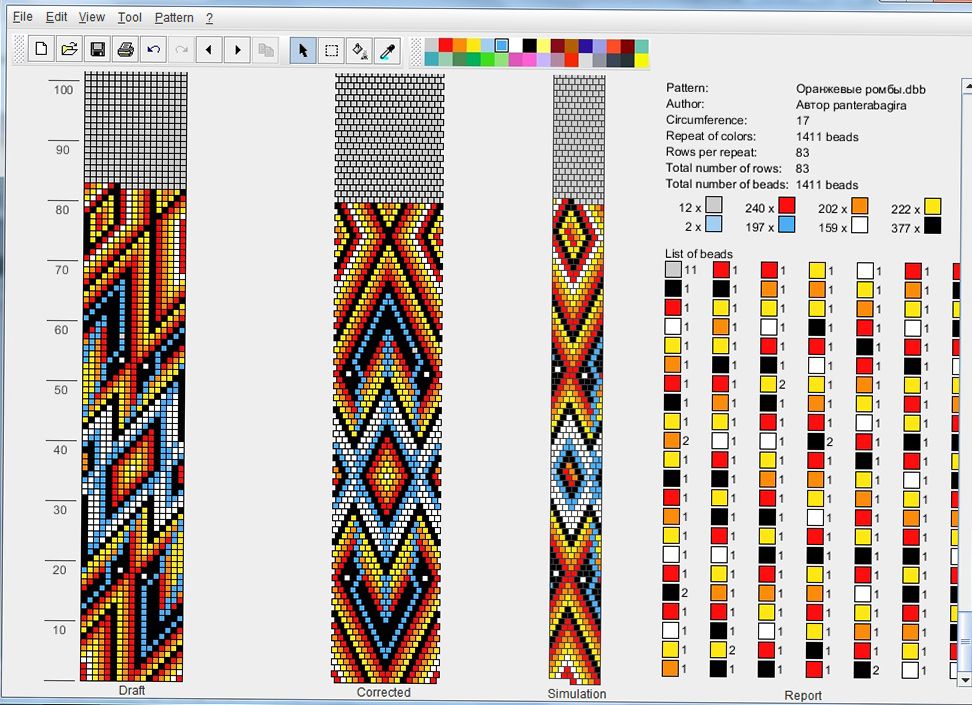This screenshot has width=972, height=705.
Task: Undo the last edit
Action: [x=154, y=50]
